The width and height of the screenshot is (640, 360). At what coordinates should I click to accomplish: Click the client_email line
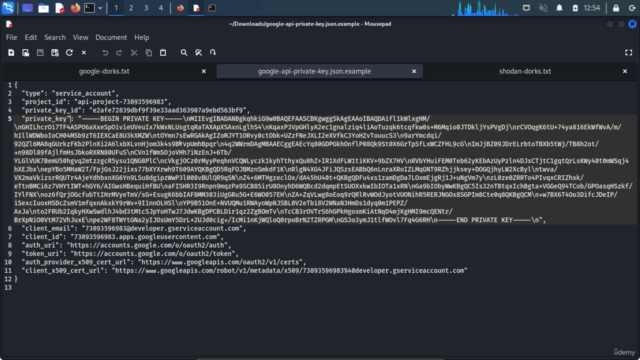click(134, 229)
